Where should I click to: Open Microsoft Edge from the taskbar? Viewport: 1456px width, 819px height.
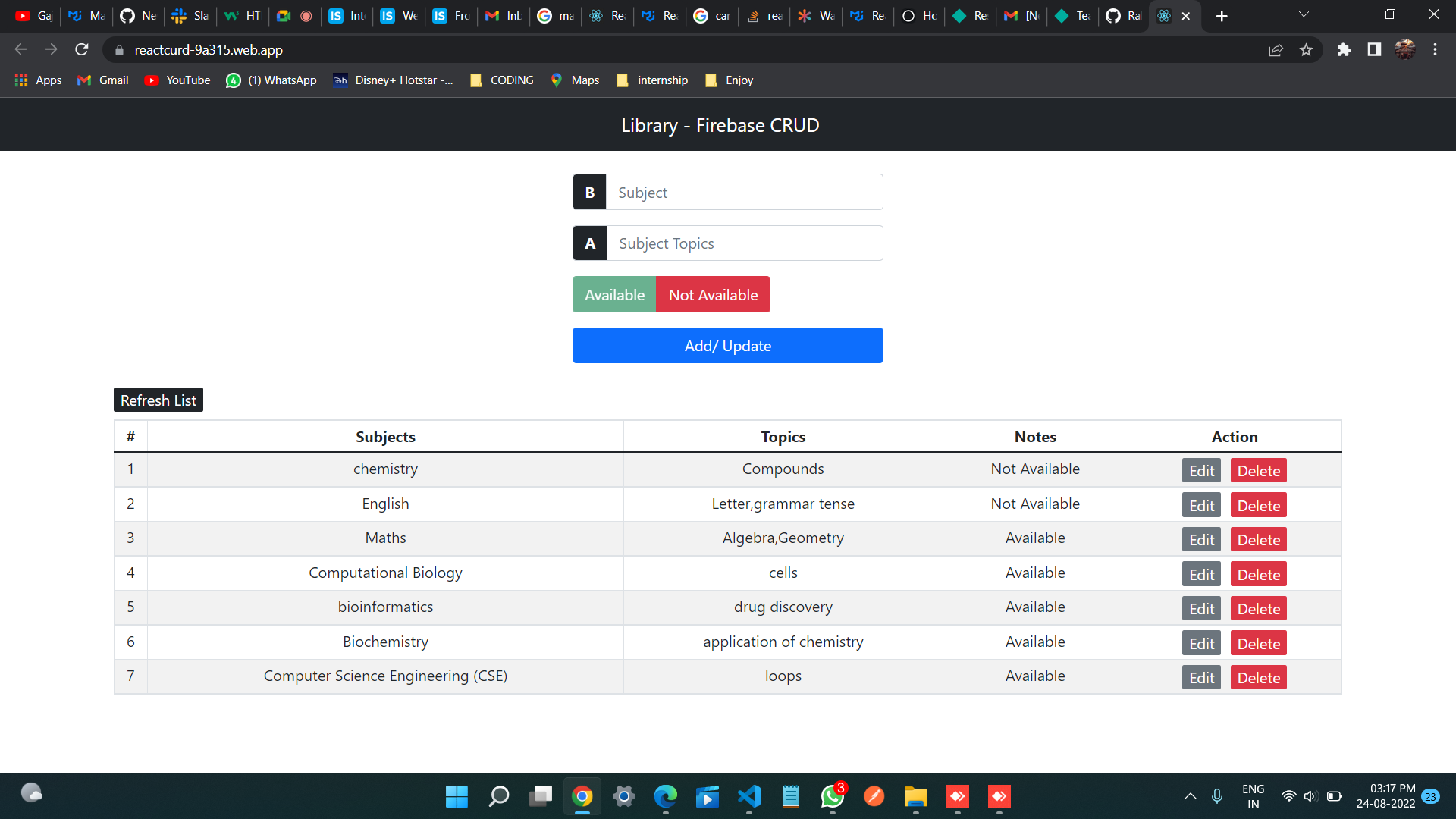[x=666, y=797]
